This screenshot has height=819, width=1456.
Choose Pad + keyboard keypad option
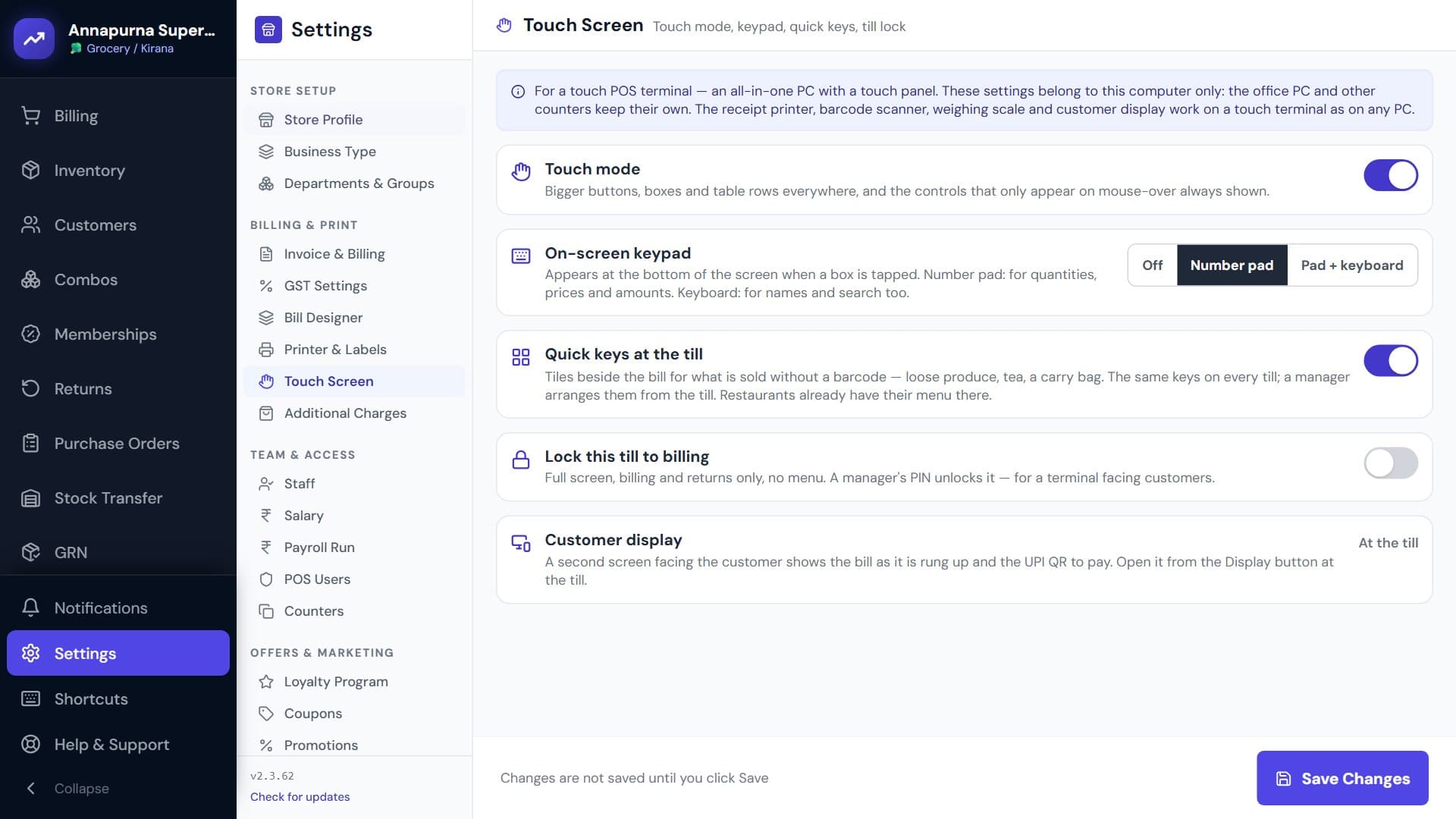tap(1352, 265)
